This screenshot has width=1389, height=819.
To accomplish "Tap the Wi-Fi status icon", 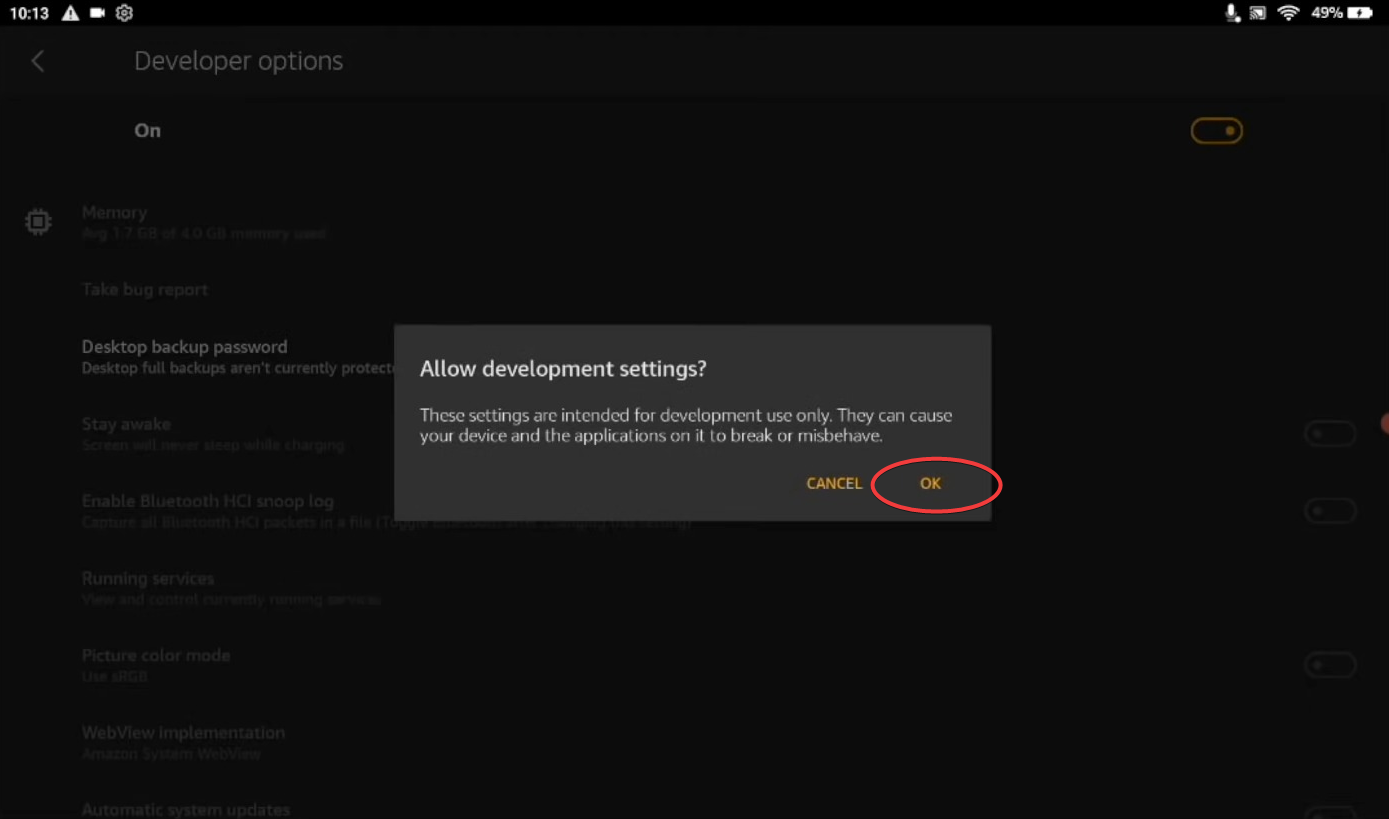I will coord(1288,13).
